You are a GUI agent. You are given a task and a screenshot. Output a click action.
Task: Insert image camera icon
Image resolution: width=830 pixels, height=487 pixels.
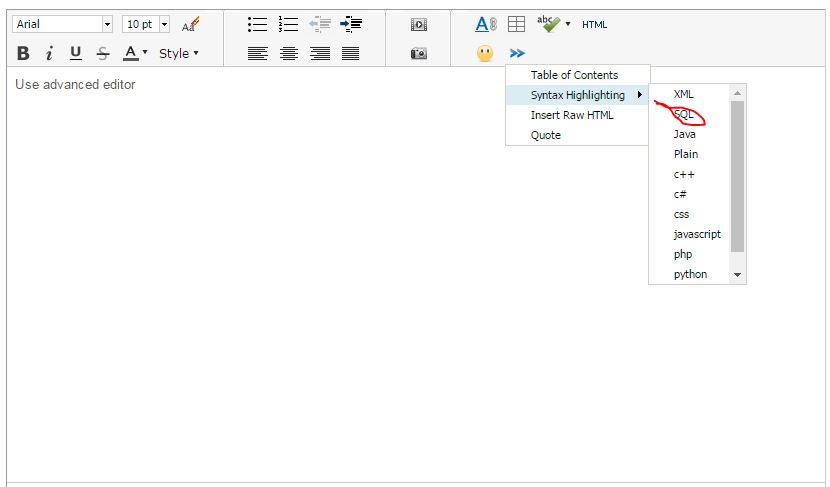click(419, 53)
